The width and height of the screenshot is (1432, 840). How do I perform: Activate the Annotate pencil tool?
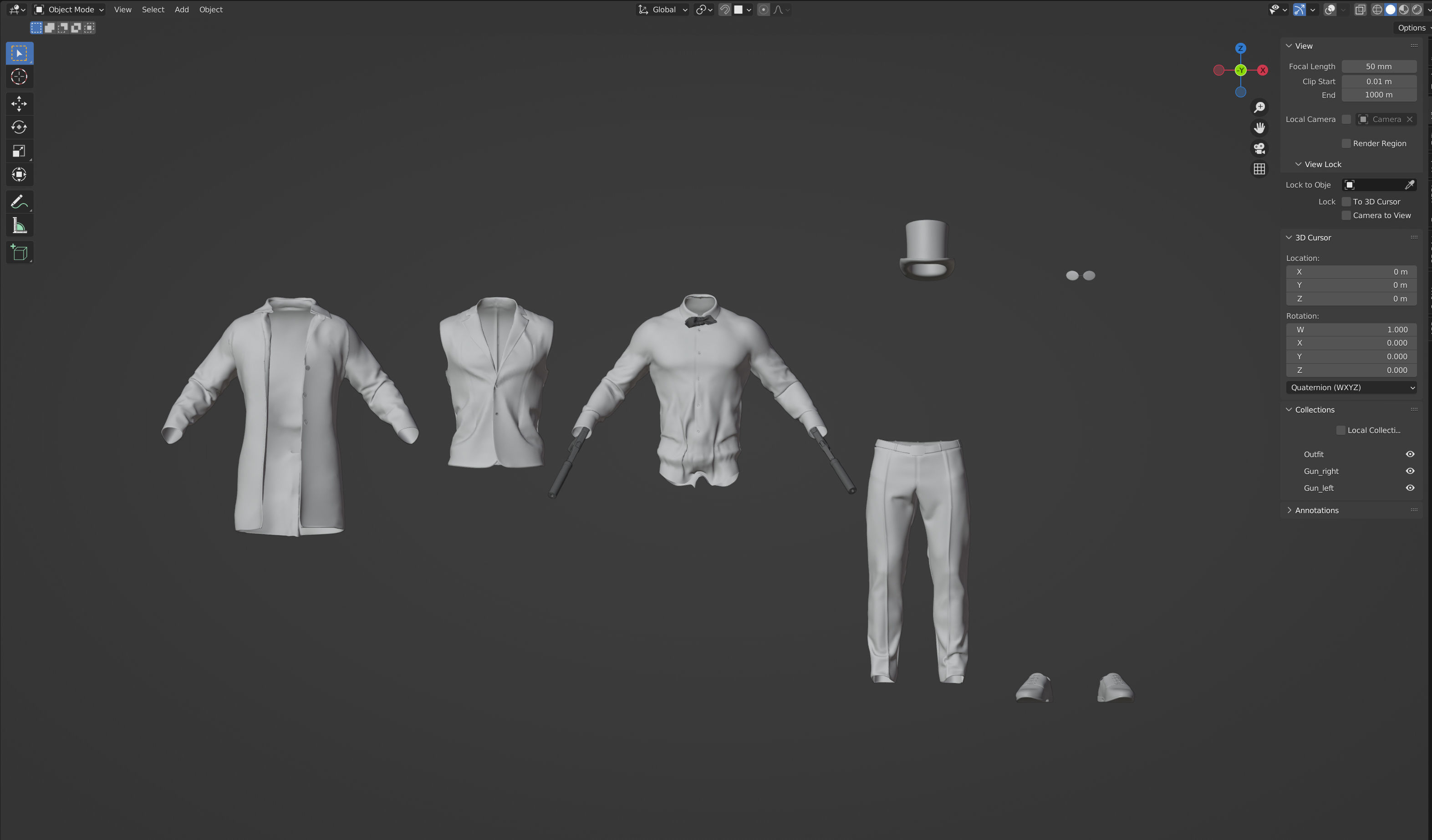[x=19, y=202]
